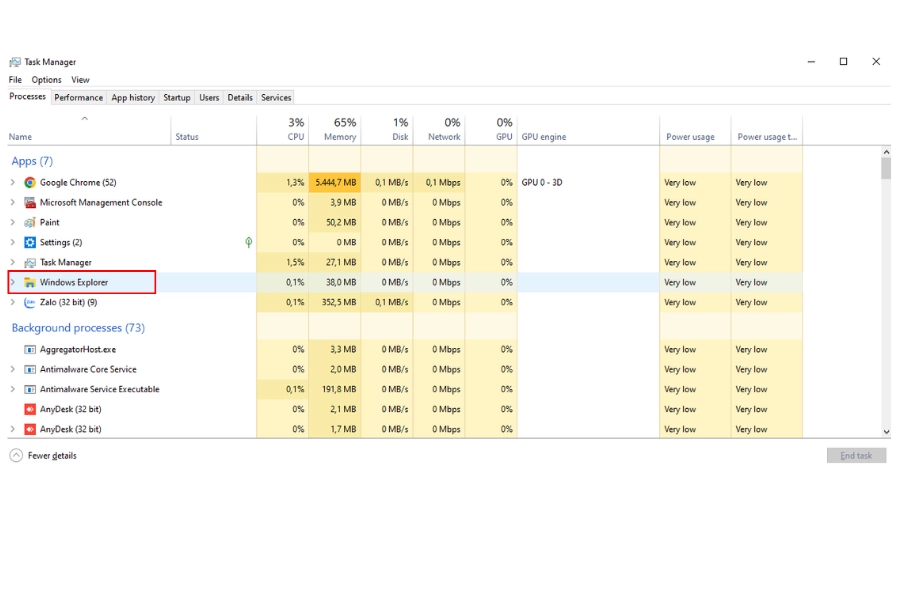Image resolution: width=900 pixels, height=600 pixels.
Task: Expand the Zalo process group
Action: [13, 302]
